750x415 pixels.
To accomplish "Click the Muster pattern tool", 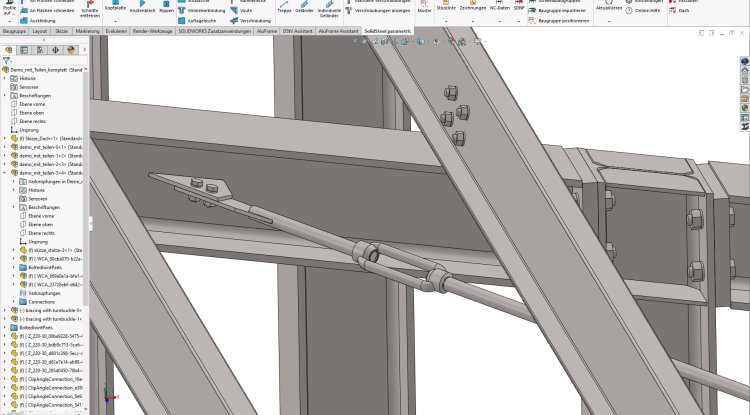I will coord(424,7).
